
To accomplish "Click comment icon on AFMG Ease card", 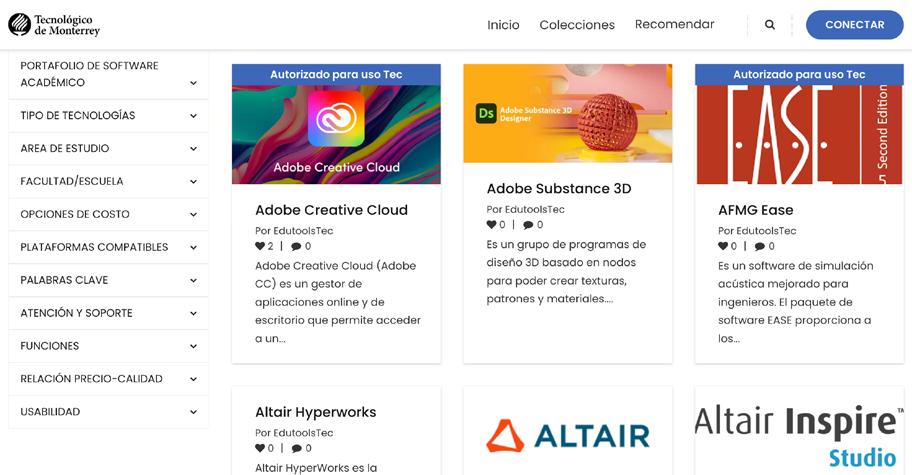I will pos(760,246).
